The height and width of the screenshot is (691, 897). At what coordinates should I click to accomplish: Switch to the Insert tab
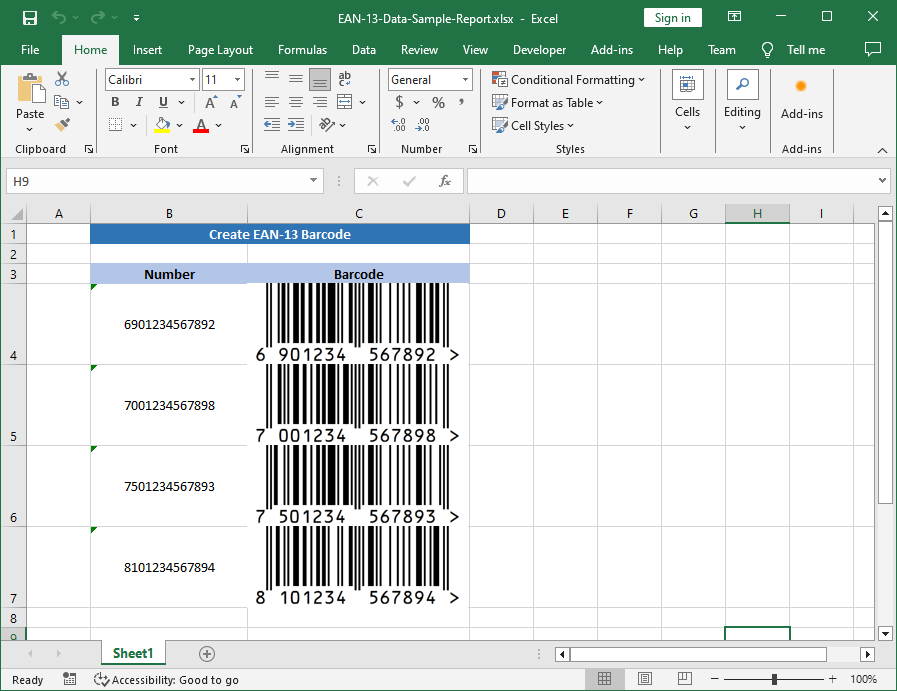pyautogui.click(x=147, y=50)
